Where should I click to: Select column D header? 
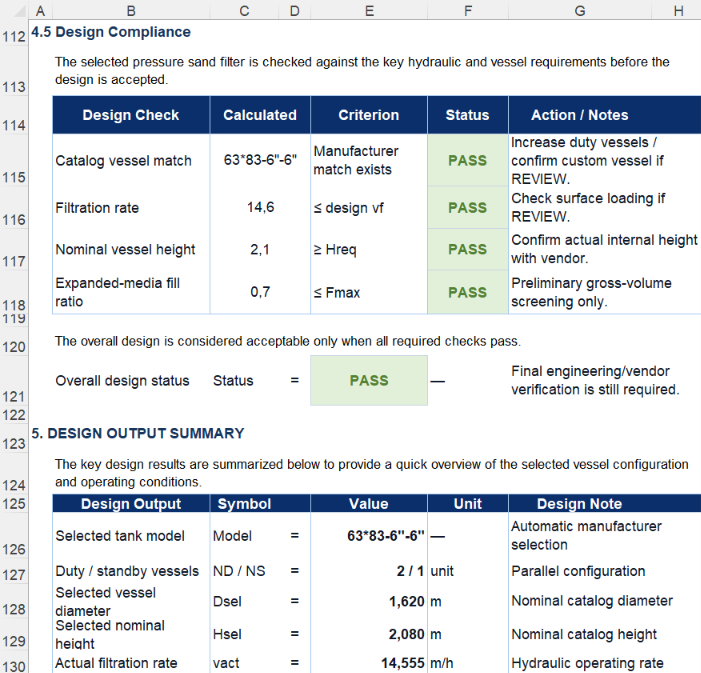(294, 10)
